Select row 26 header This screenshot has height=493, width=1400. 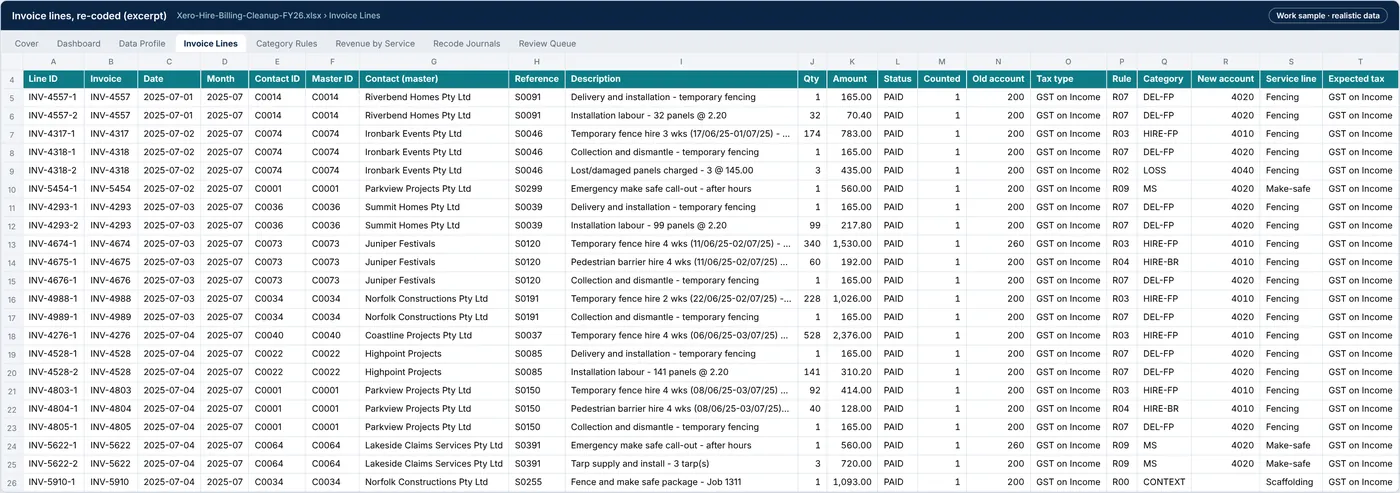(x=11, y=482)
